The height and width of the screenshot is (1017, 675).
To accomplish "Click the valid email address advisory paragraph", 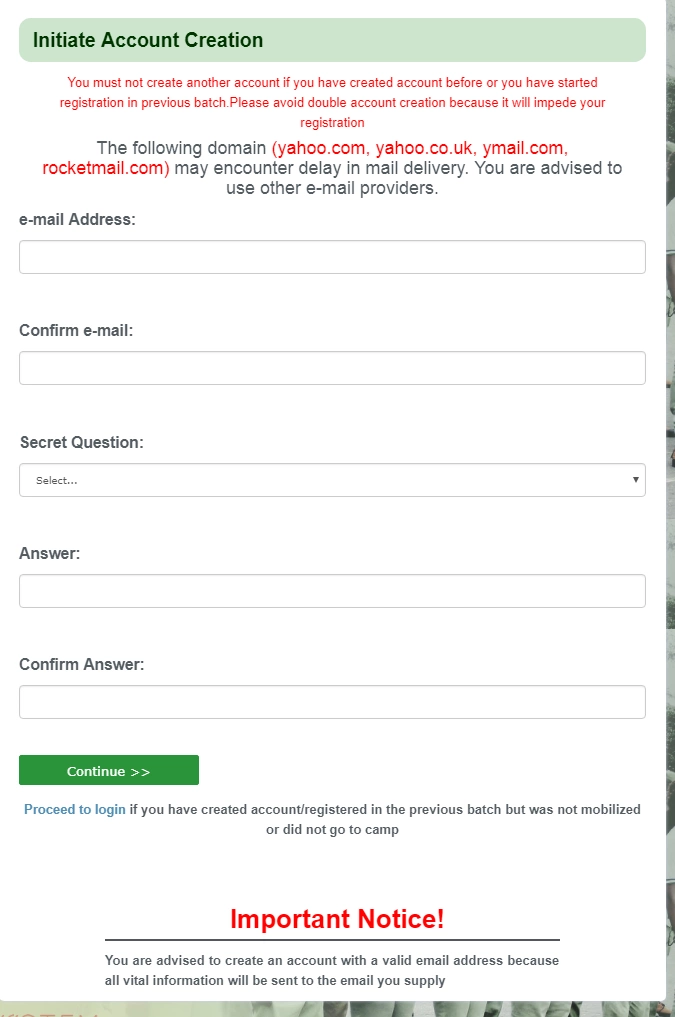I will click(x=332, y=970).
